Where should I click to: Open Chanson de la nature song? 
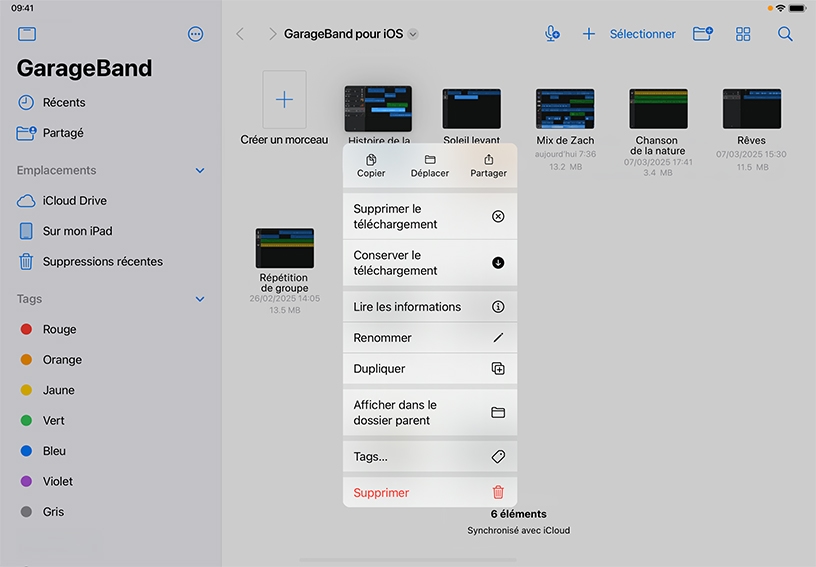(658, 109)
